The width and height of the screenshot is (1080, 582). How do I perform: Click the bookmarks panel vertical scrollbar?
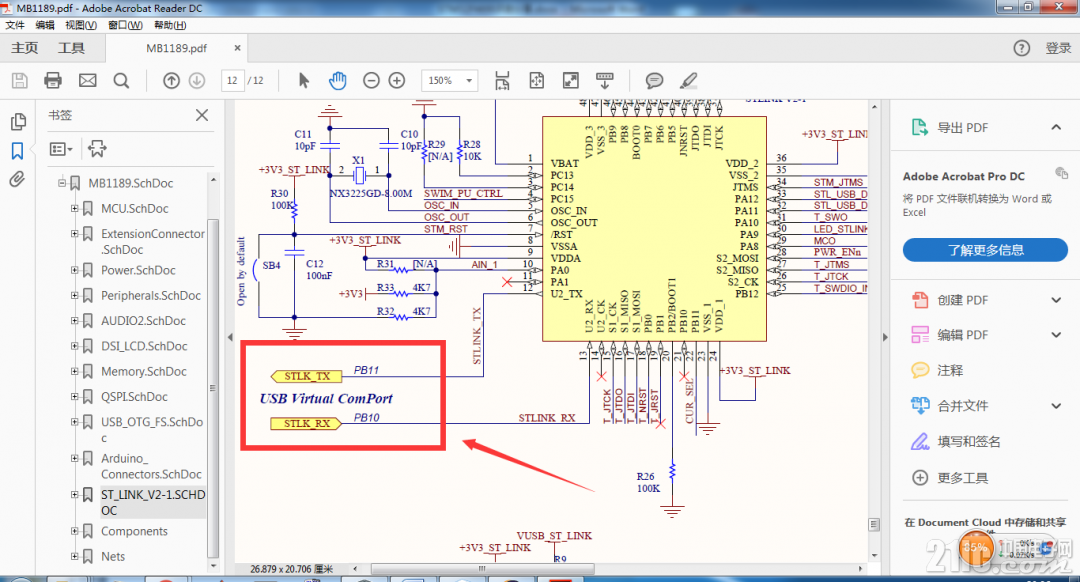[213, 388]
